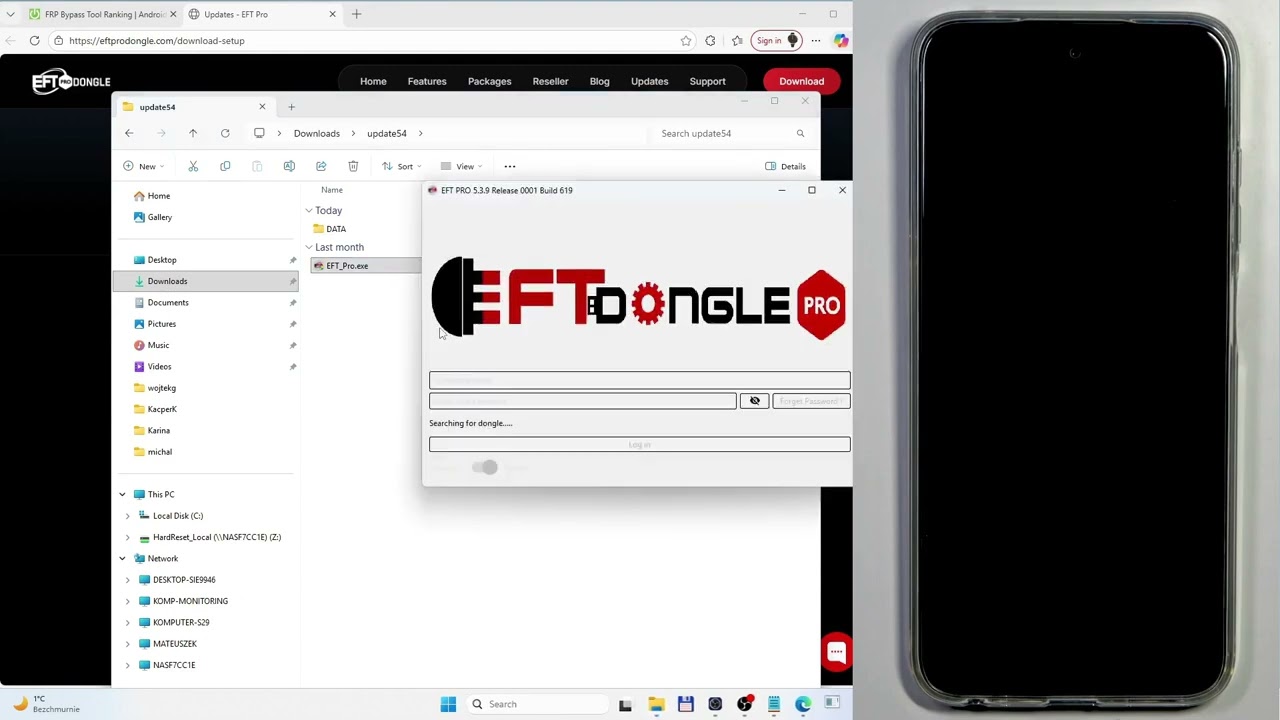1280x720 pixels.
Task: Open the Reseller page on EFT website
Action: point(550,81)
